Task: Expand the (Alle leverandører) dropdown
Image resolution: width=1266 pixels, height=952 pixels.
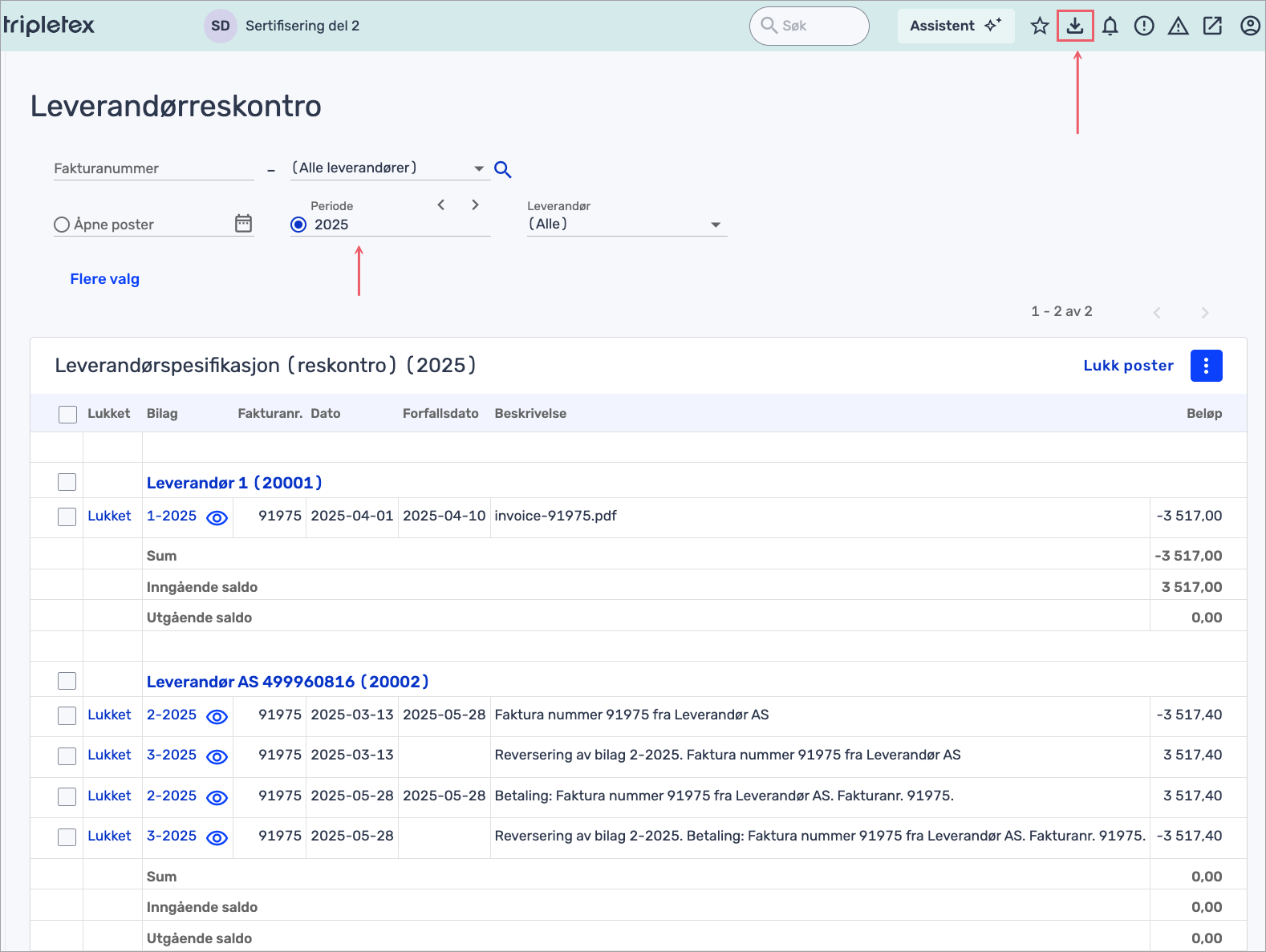Action: click(x=388, y=168)
